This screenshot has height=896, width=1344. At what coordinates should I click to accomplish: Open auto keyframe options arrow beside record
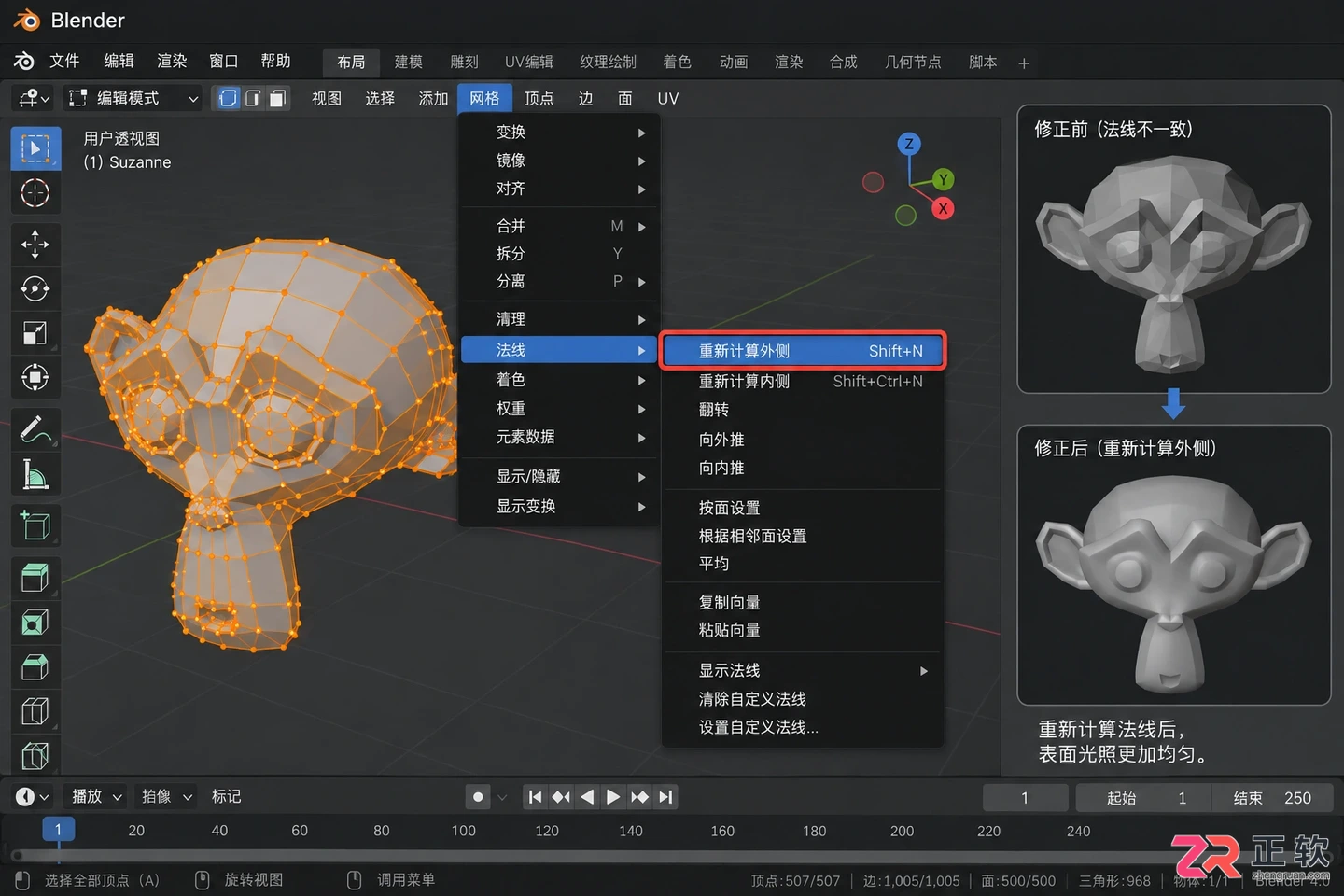(x=502, y=797)
